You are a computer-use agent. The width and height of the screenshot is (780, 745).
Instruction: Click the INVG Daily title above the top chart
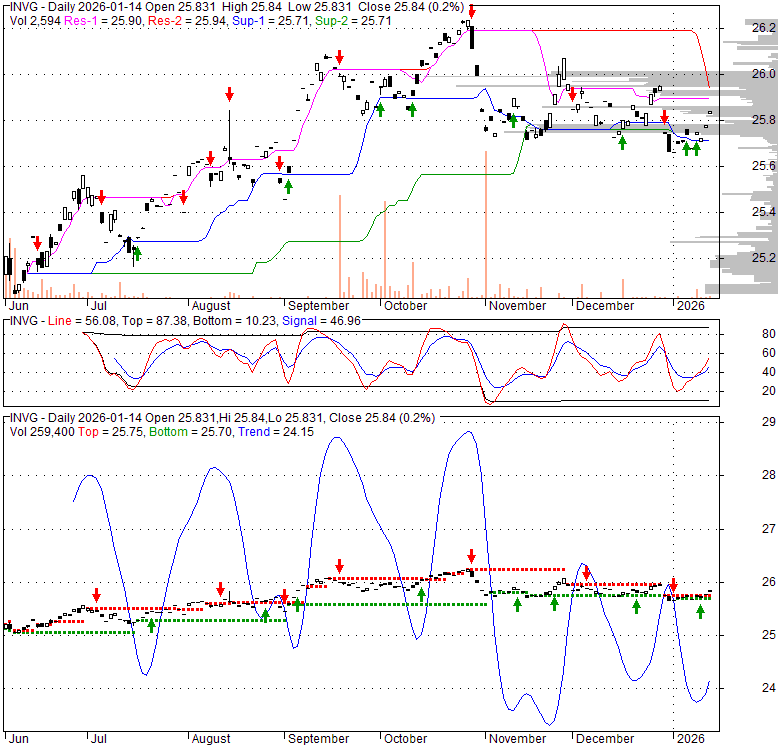40,7
